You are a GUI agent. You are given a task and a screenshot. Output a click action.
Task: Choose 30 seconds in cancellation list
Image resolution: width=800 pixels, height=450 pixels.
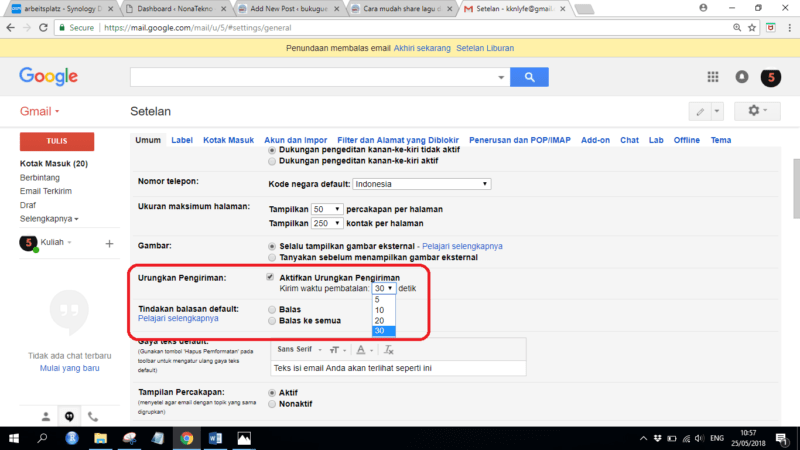[x=384, y=331]
